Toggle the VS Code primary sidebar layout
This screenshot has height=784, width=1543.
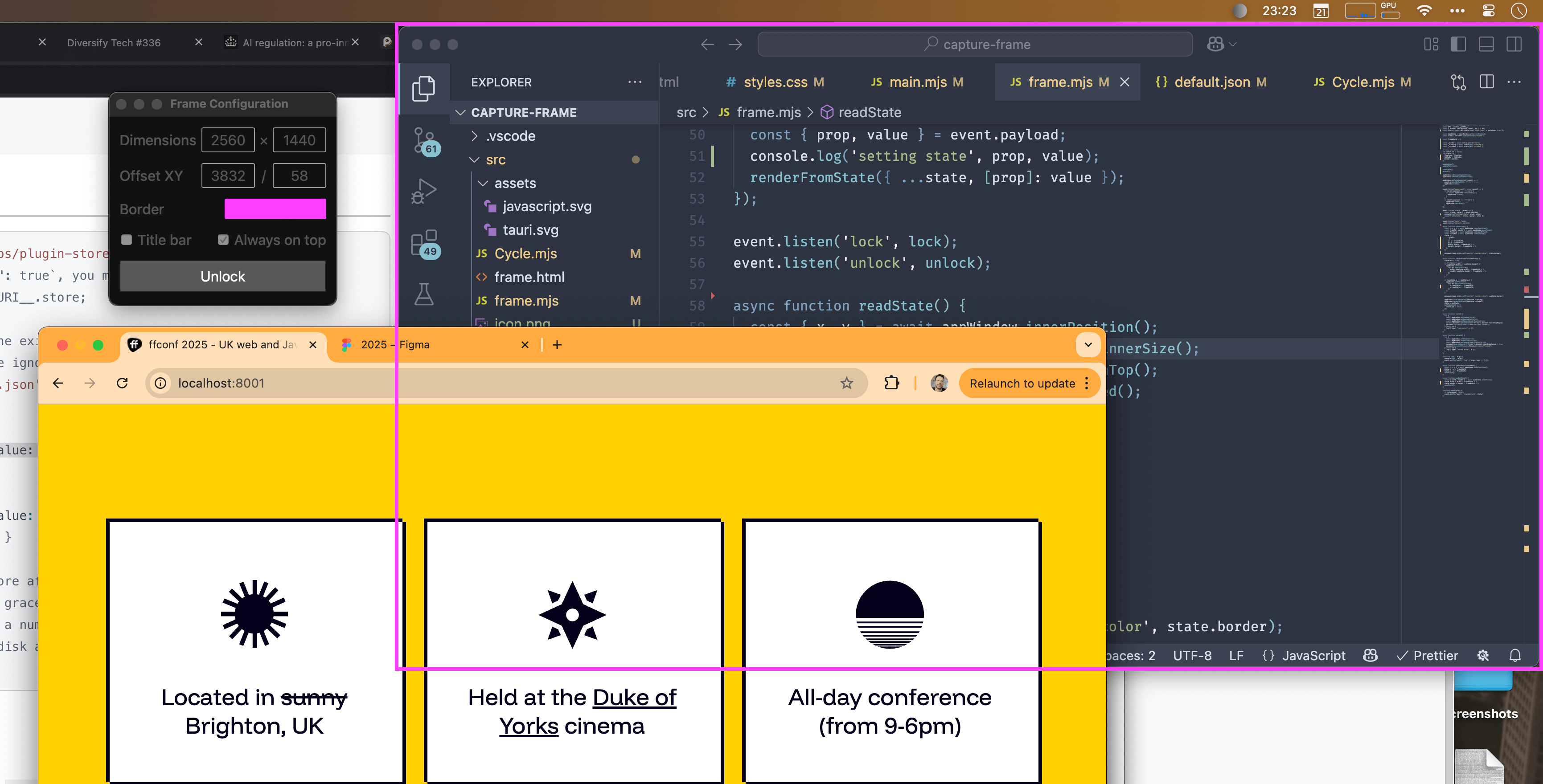[1458, 44]
